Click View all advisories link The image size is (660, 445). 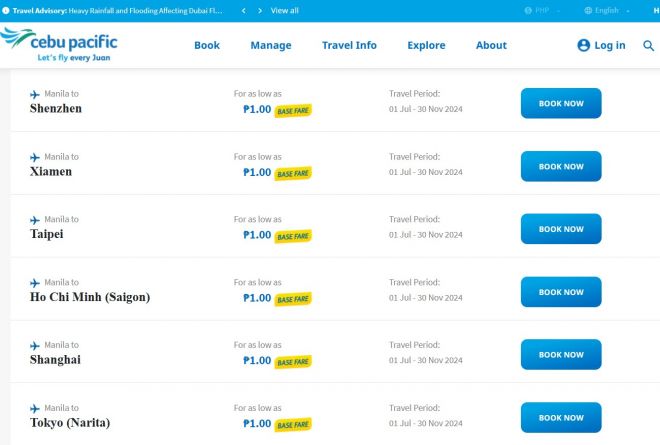285,11
